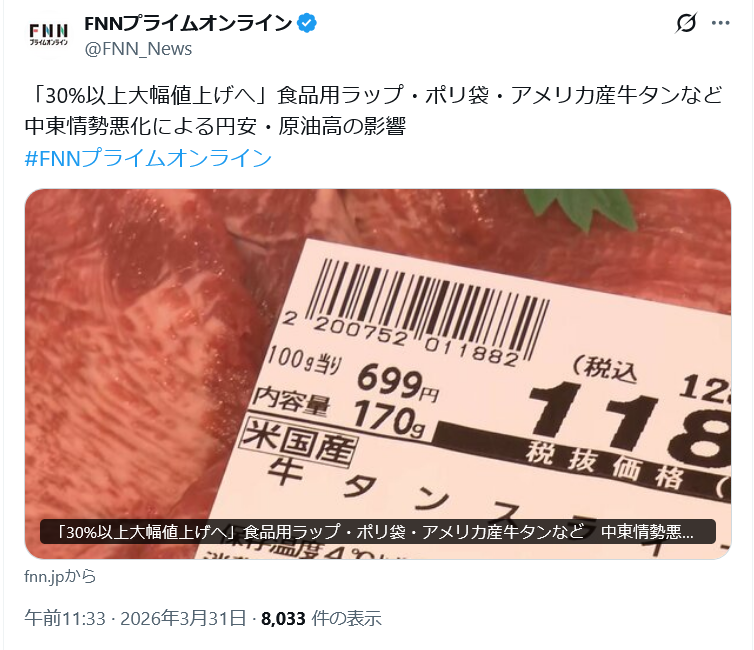Click the 2026年3月31日 date text

click(x=183, y=618)
